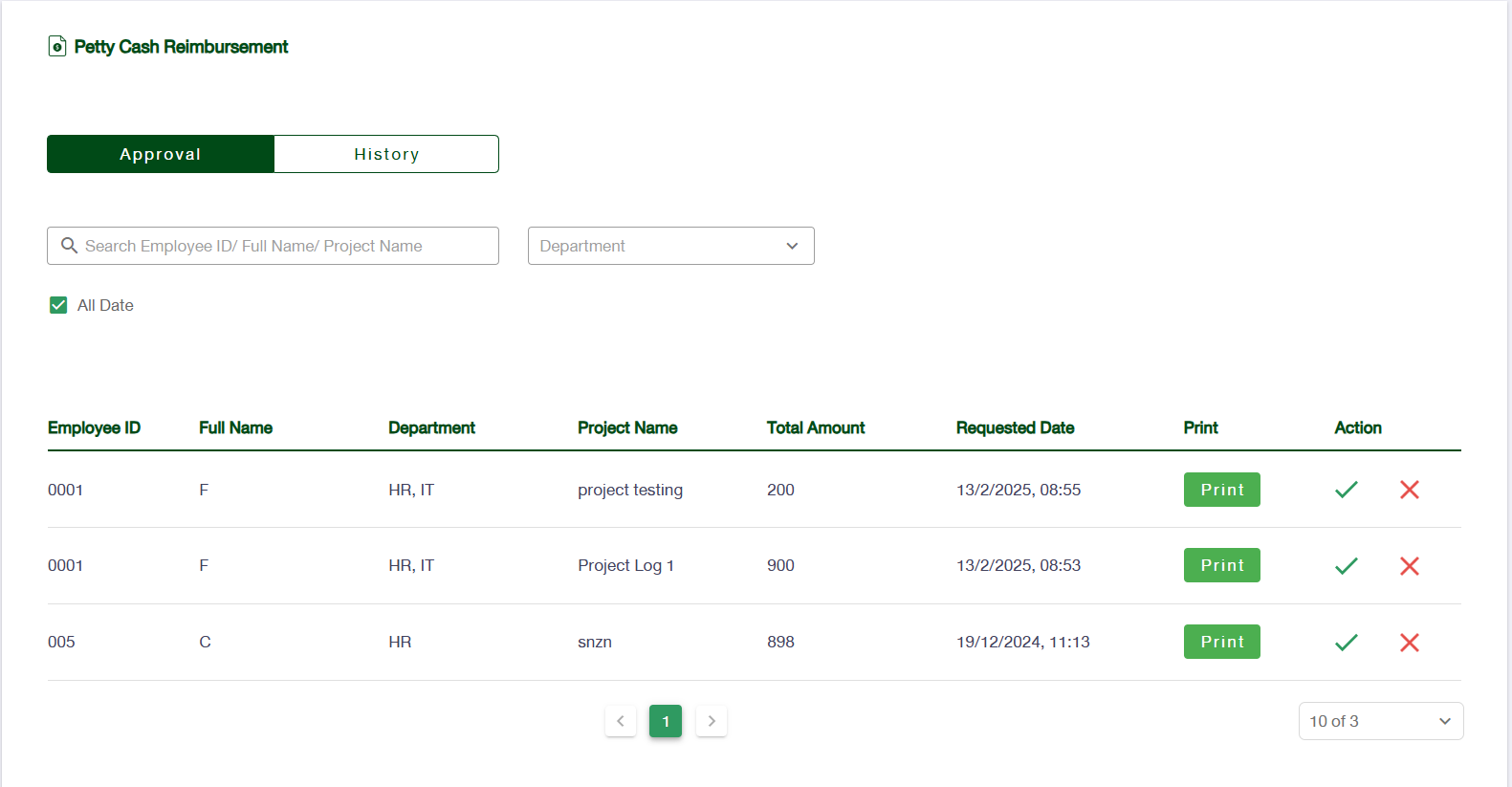The height and width of the screenshot is (787, 1512).
Task: Reject the Project Log 1 request
Action: point(1409,566)
